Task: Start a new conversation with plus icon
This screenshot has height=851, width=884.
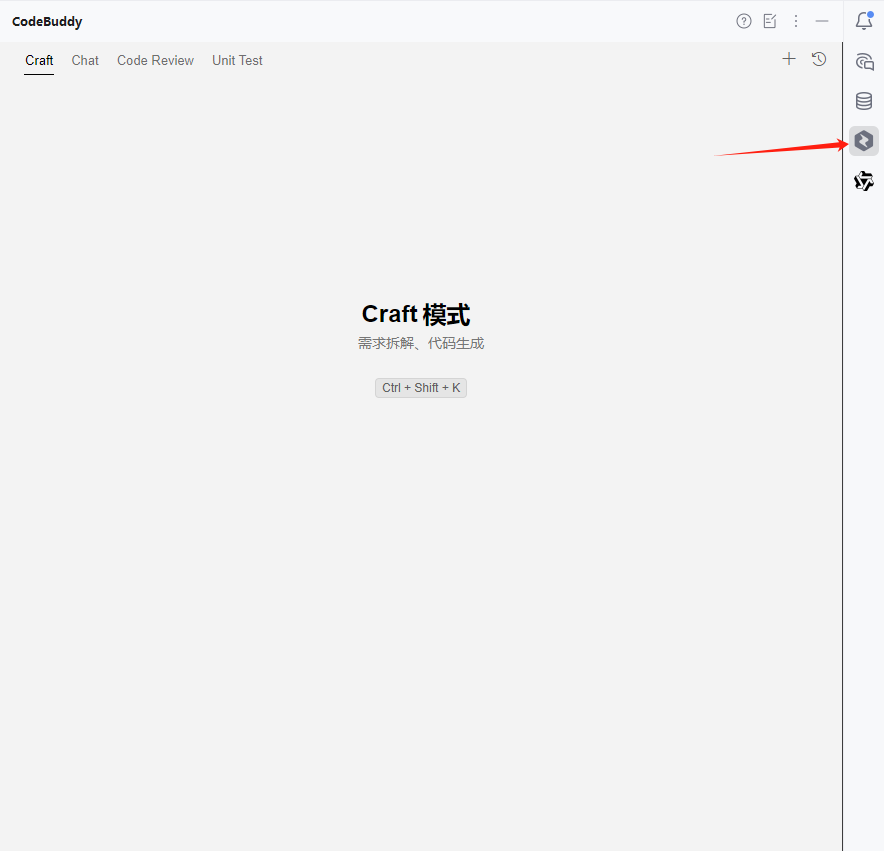Action: coord(789,59)
